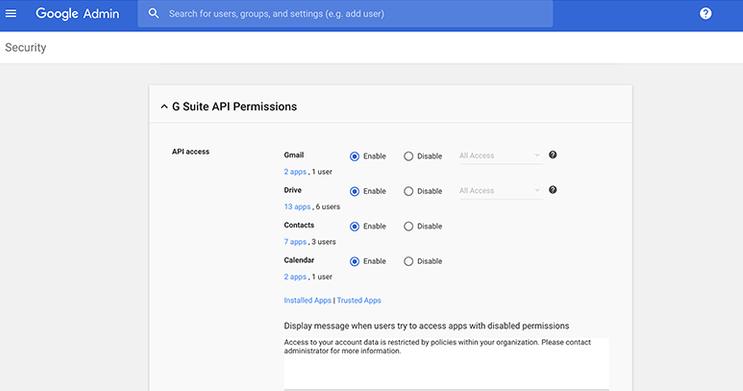Open the Drive 13 apps link

point(297,207)
